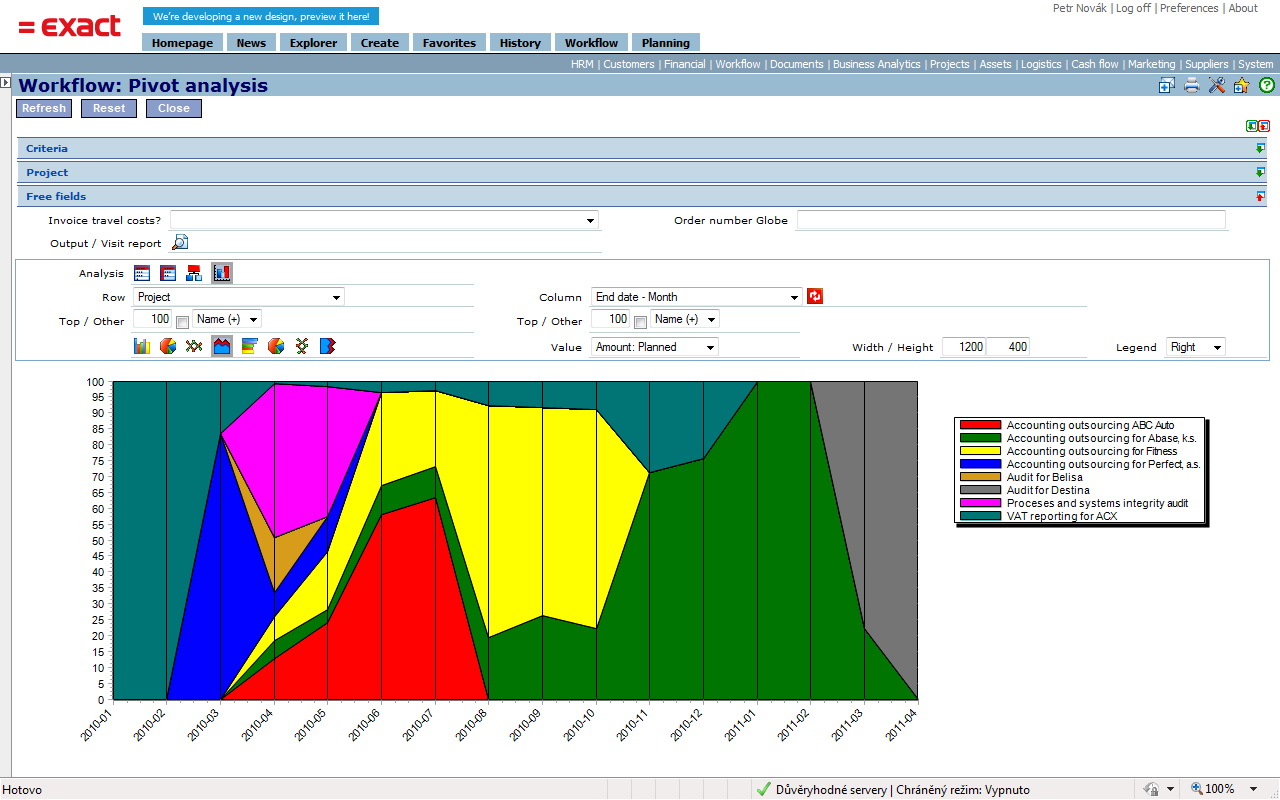This screenshot has height=800, width=1280.
Task: Click the chart Width value field 1200
Action: coord(964,347)
